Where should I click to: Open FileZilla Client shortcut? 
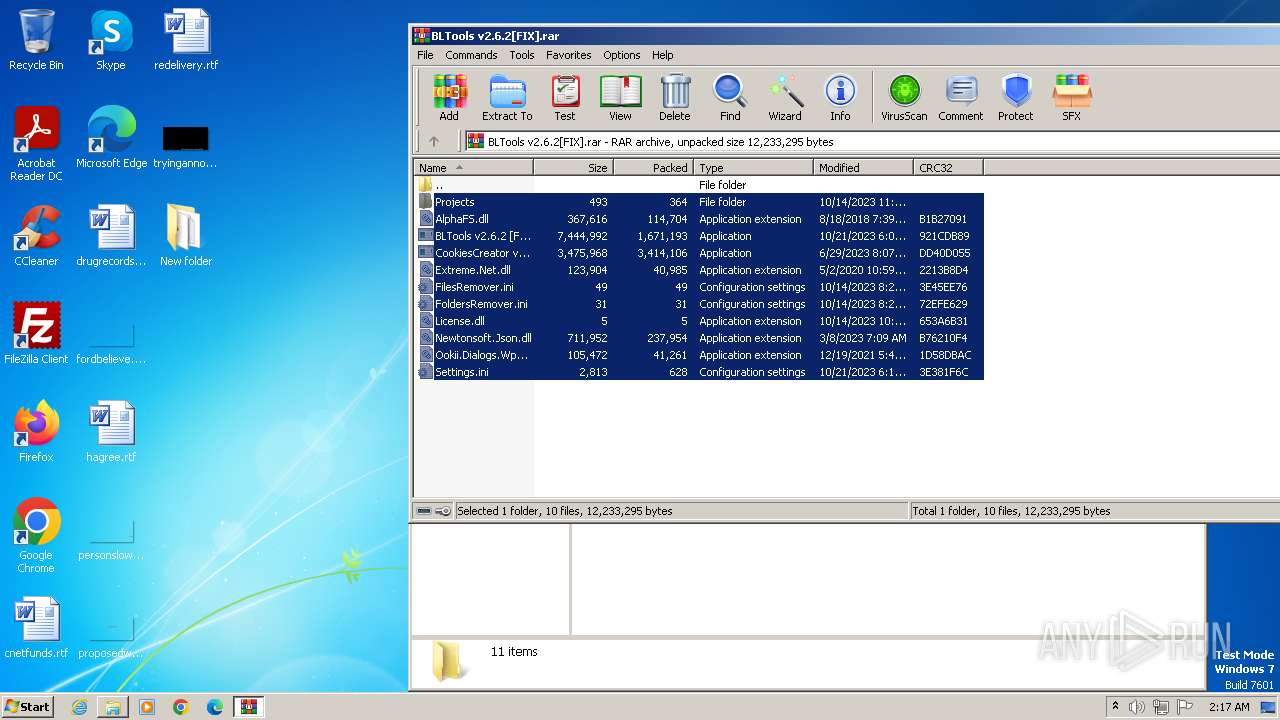click(36, 333)
